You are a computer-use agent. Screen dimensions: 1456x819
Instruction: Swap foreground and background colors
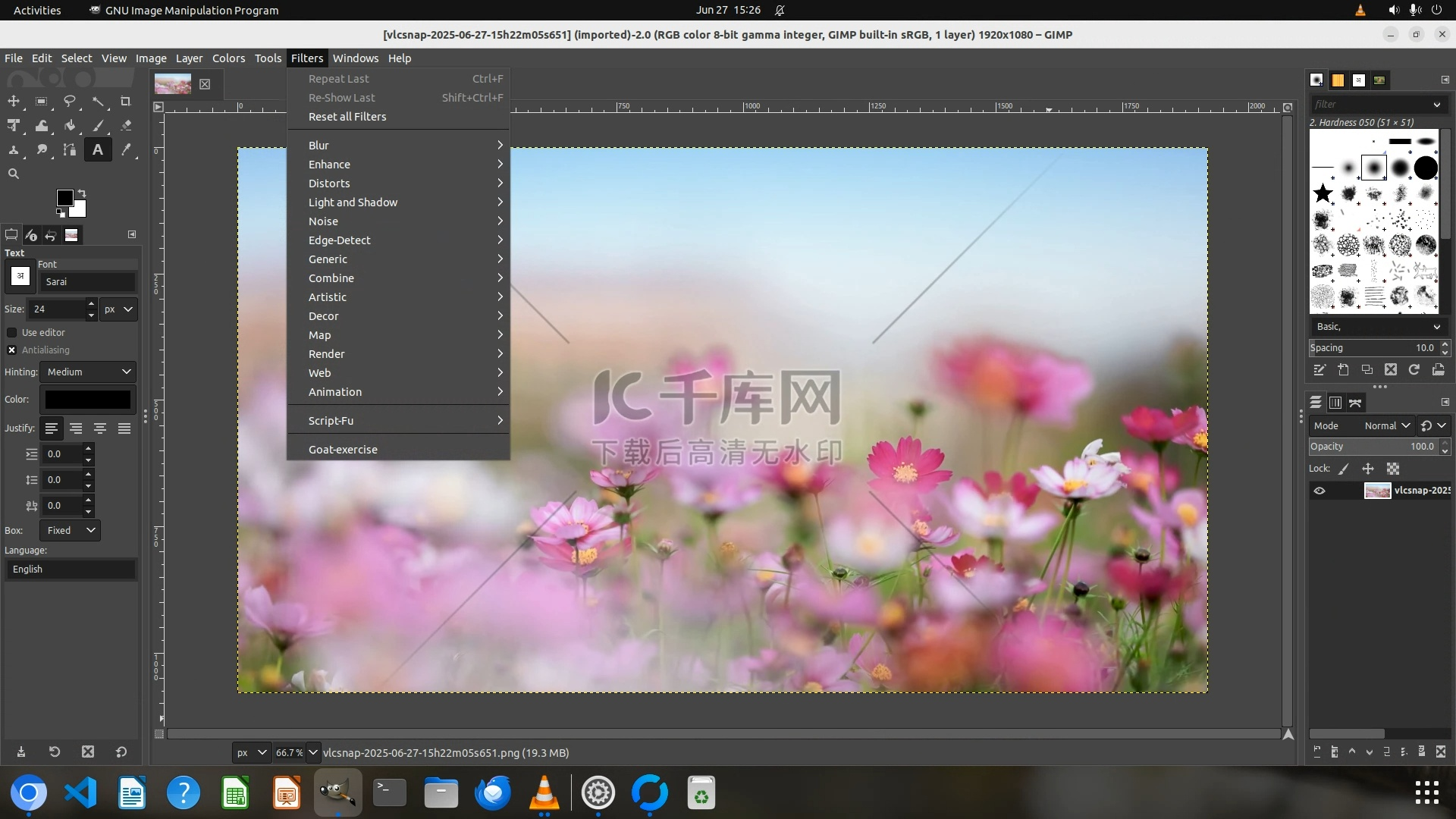pos(82,193)
